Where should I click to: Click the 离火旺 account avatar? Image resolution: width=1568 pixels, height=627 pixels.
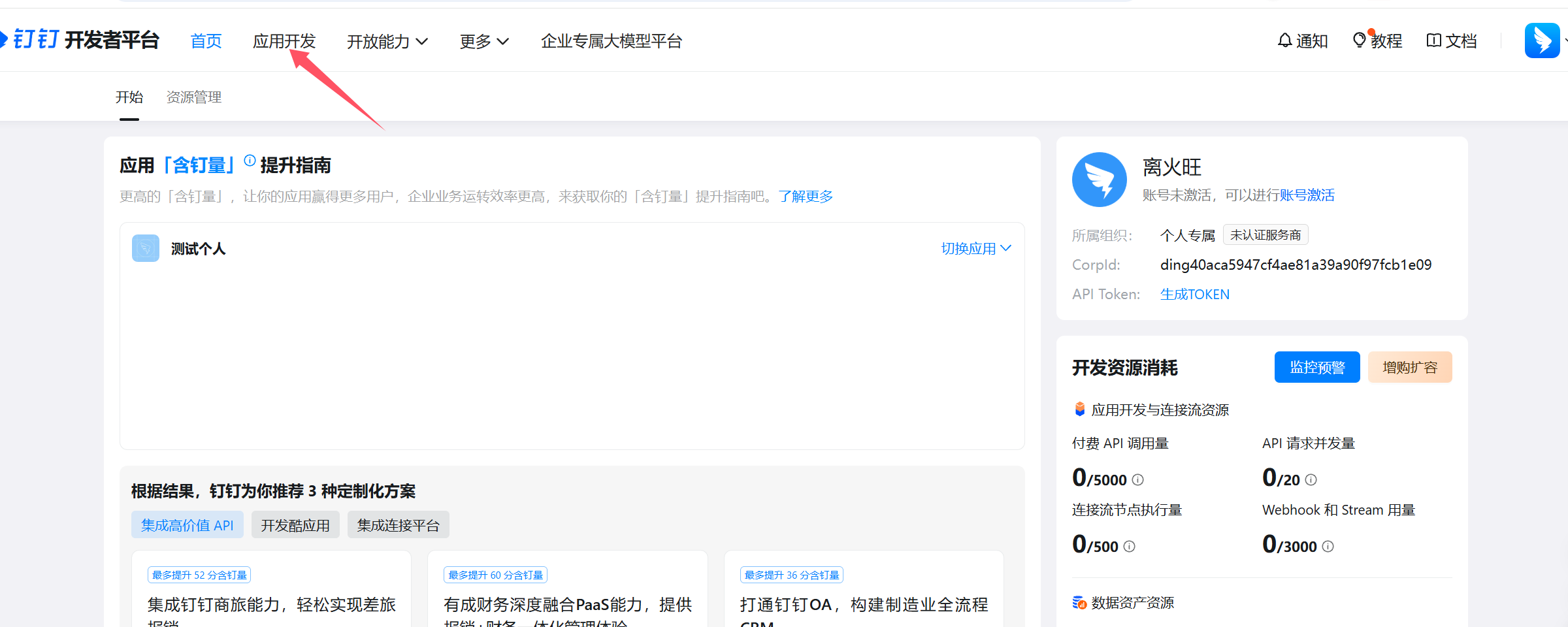(x=1100, y=180)
